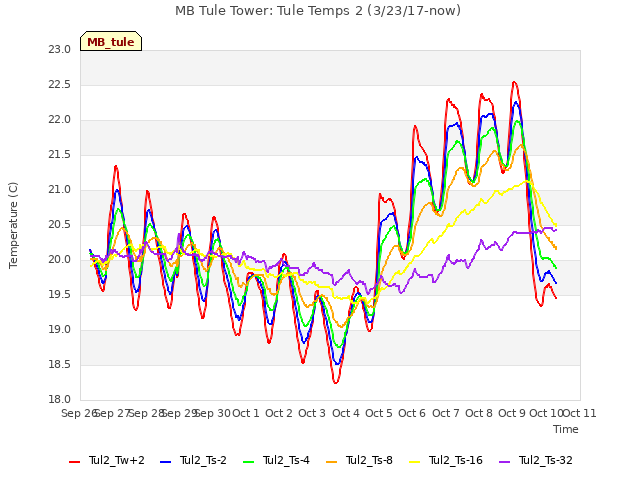Screen dimensions: 640x480
Task: Click the Oct 1 x-axis label
Action: [x=246, y=413]
